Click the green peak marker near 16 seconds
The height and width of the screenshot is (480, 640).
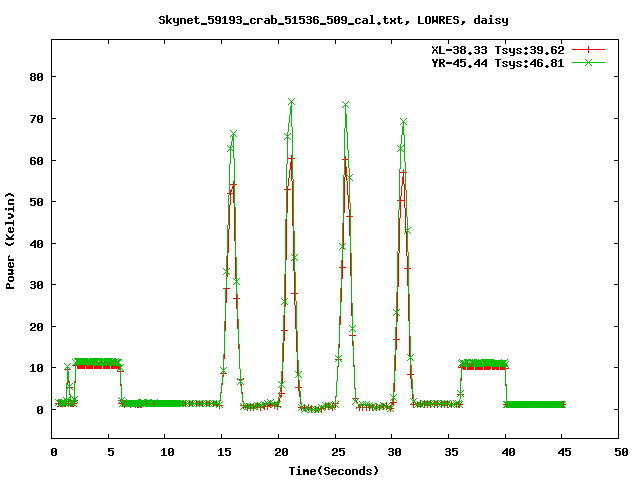pos(233,134)
